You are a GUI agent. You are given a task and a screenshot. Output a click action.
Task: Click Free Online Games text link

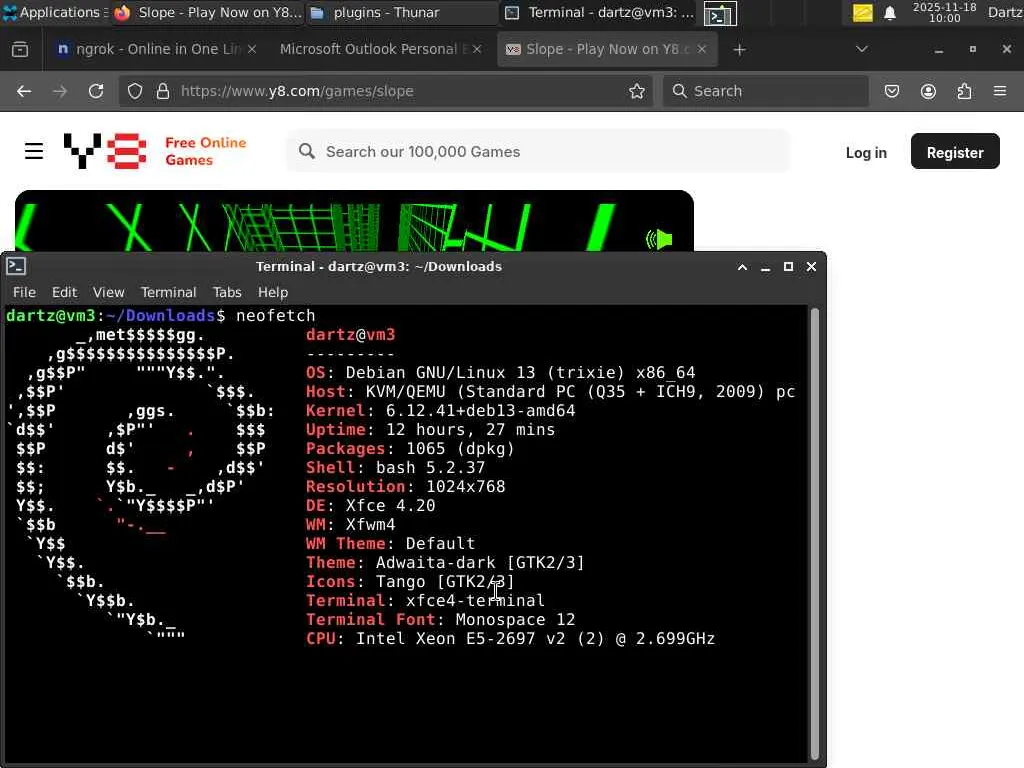[205, 151]
